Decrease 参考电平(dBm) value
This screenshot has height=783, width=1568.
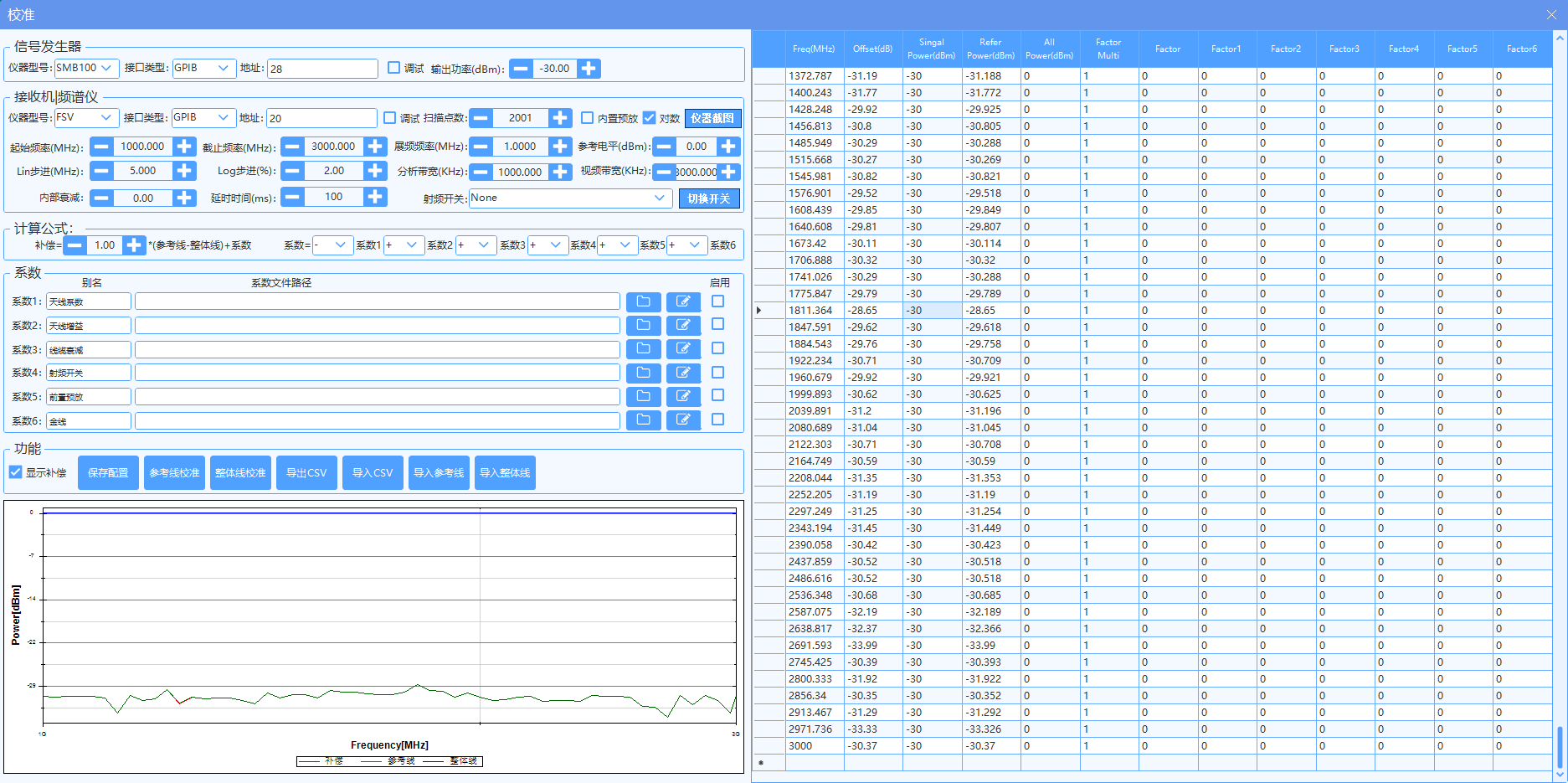(665, 147)
